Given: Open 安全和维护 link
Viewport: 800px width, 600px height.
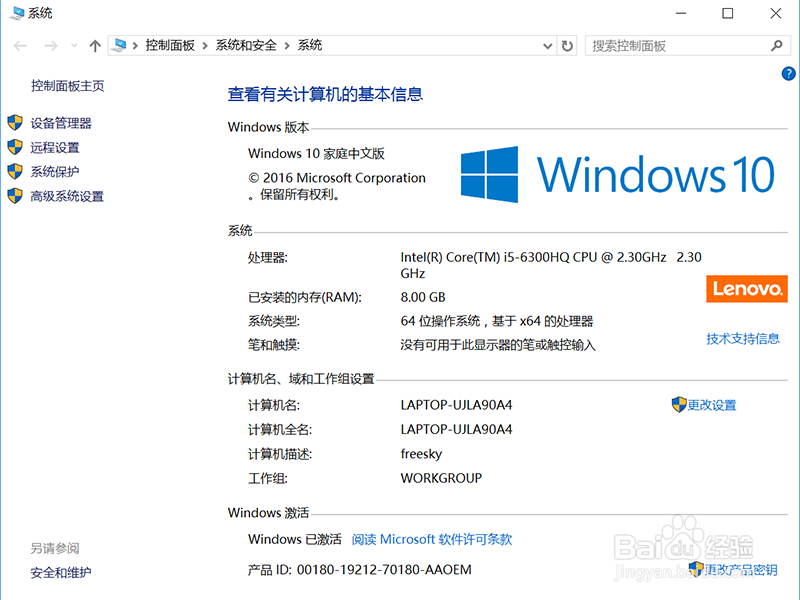Looking at the screenshot, I should tap(61, 572).
